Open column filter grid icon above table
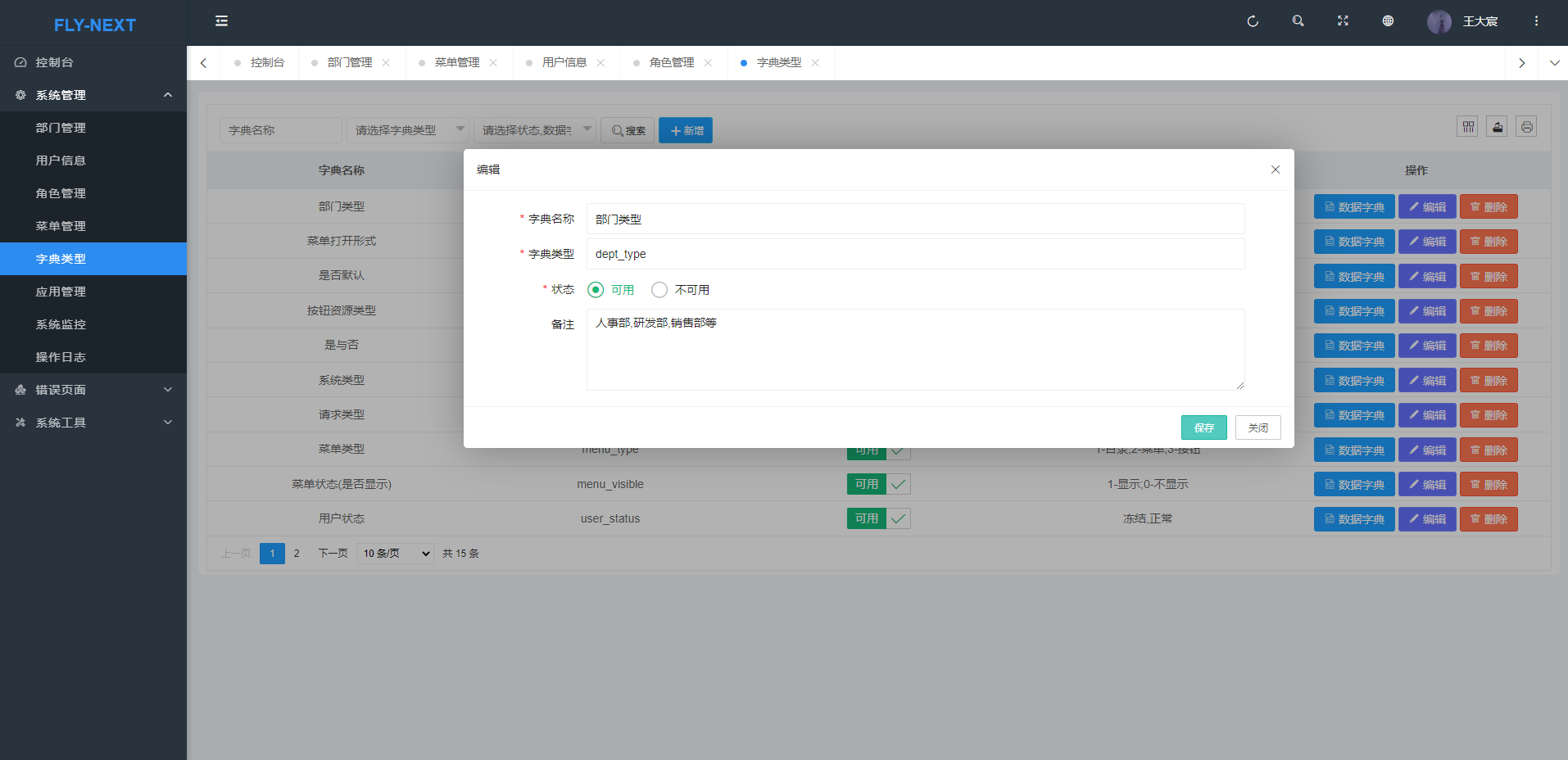 (1467, 127)
